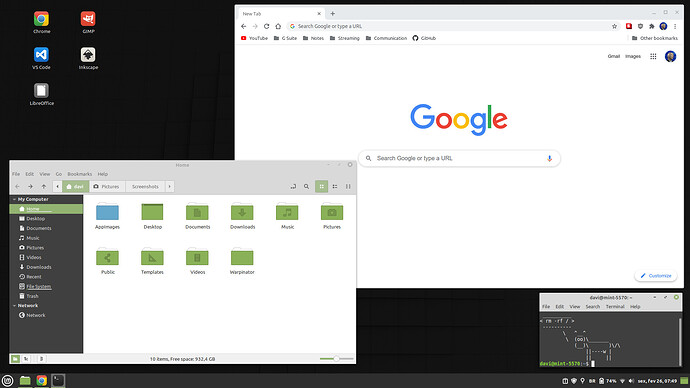Bookmark this page with the star icon

614,26
